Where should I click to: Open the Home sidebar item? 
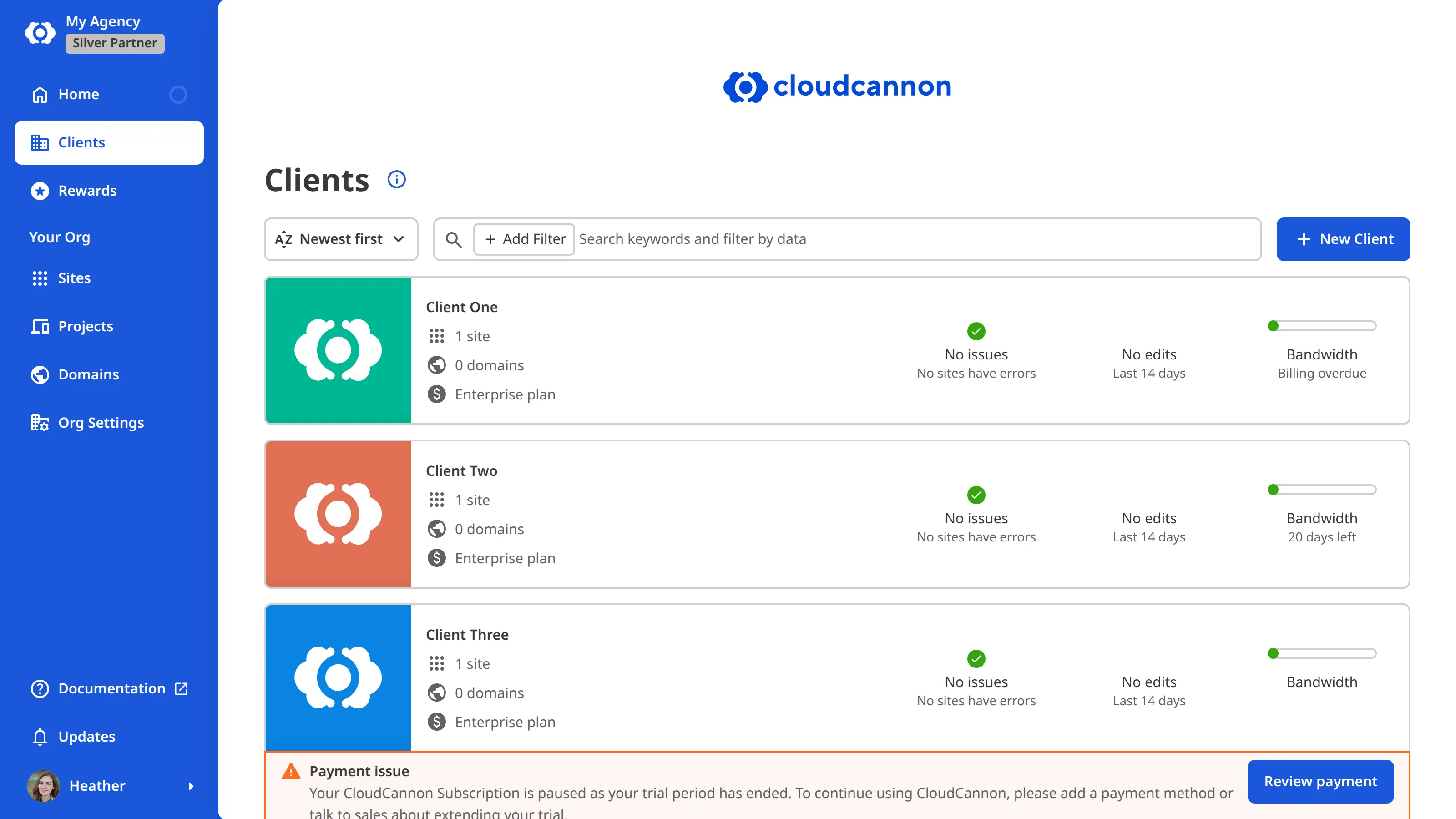tap(109, 94)
